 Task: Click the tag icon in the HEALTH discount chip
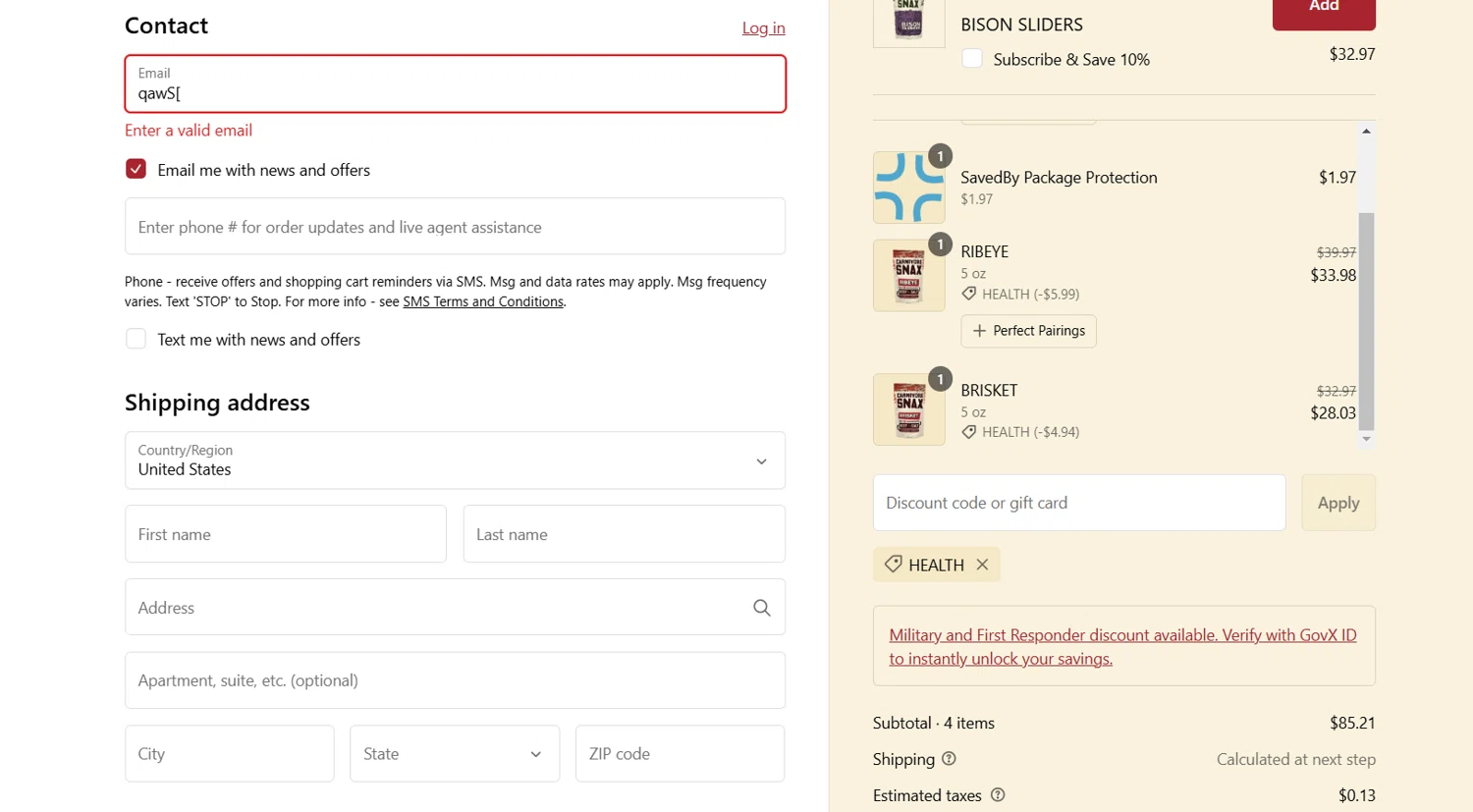(893, 565)
